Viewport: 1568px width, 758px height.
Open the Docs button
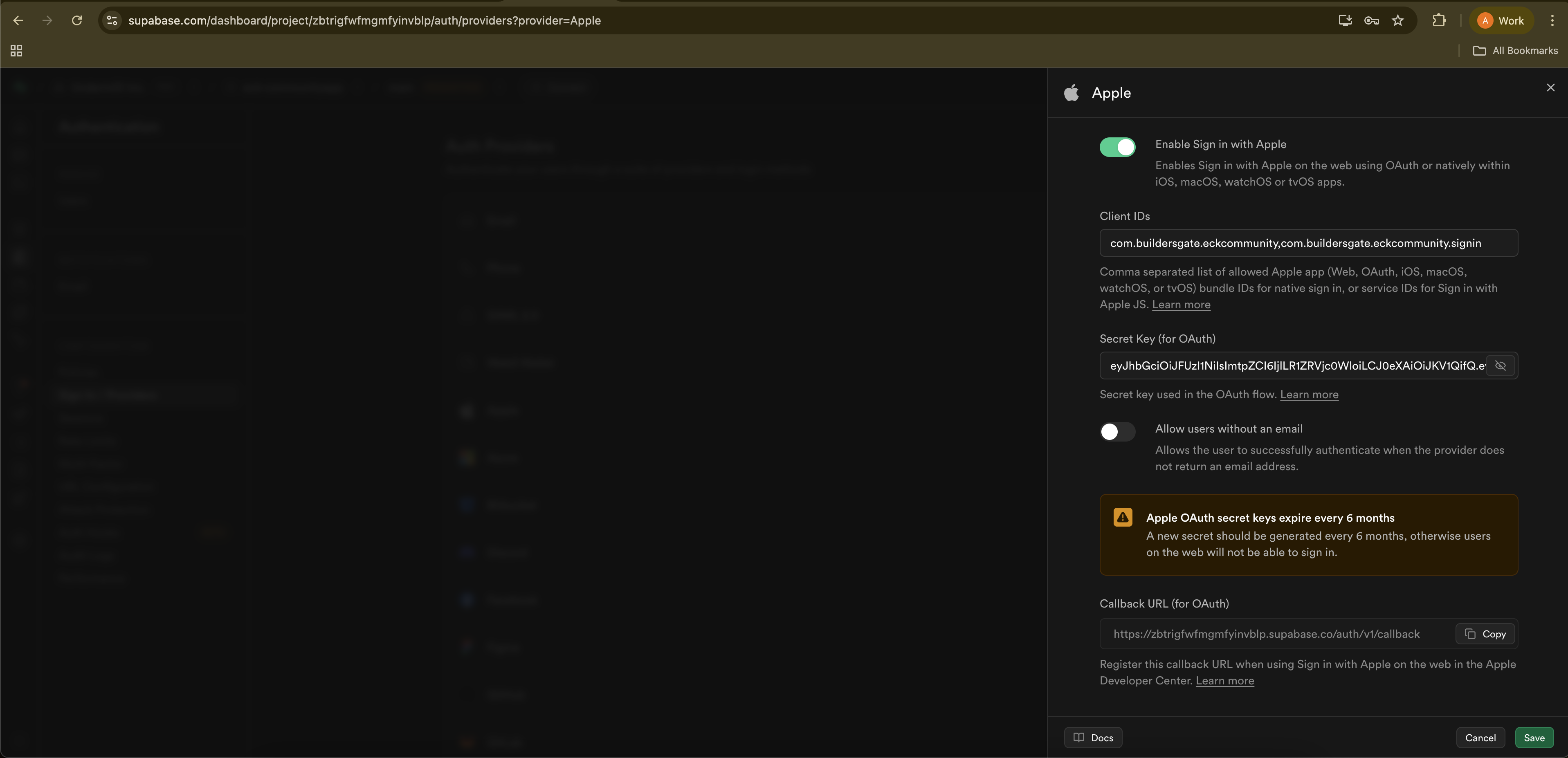click(1093, 738)
